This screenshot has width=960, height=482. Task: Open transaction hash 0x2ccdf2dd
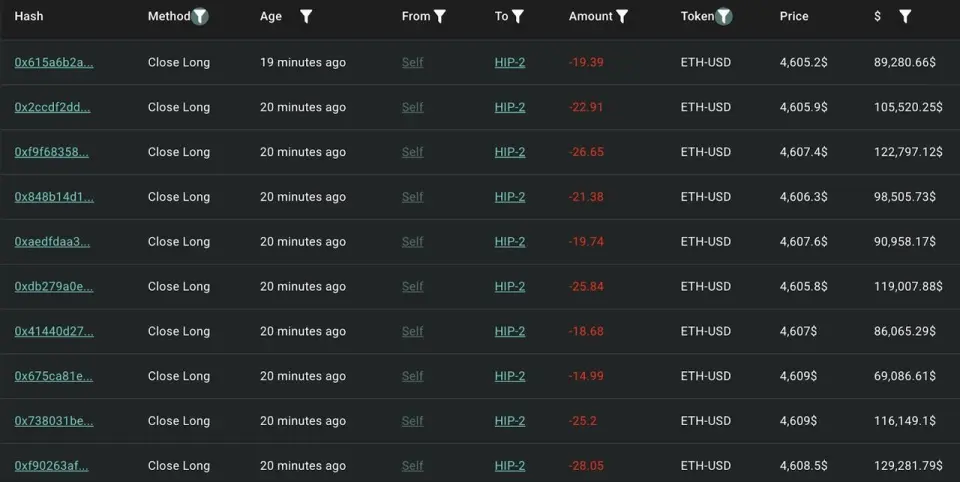coord(52,107)
